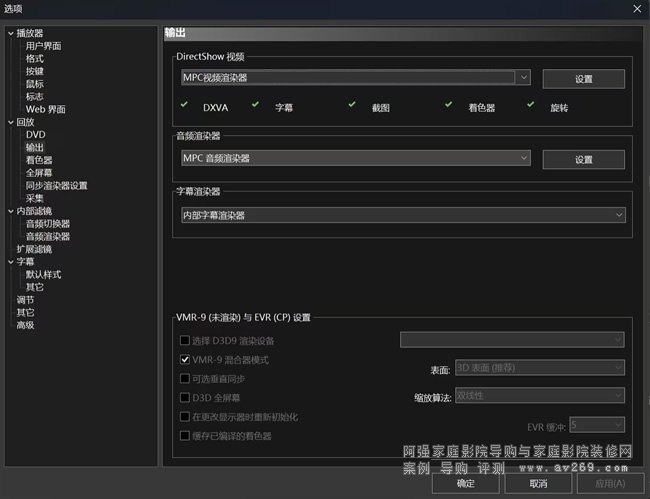Click the 截图 support checkmark icon
Viewport: 650px width, 499px height.
(x=352, y=104)
